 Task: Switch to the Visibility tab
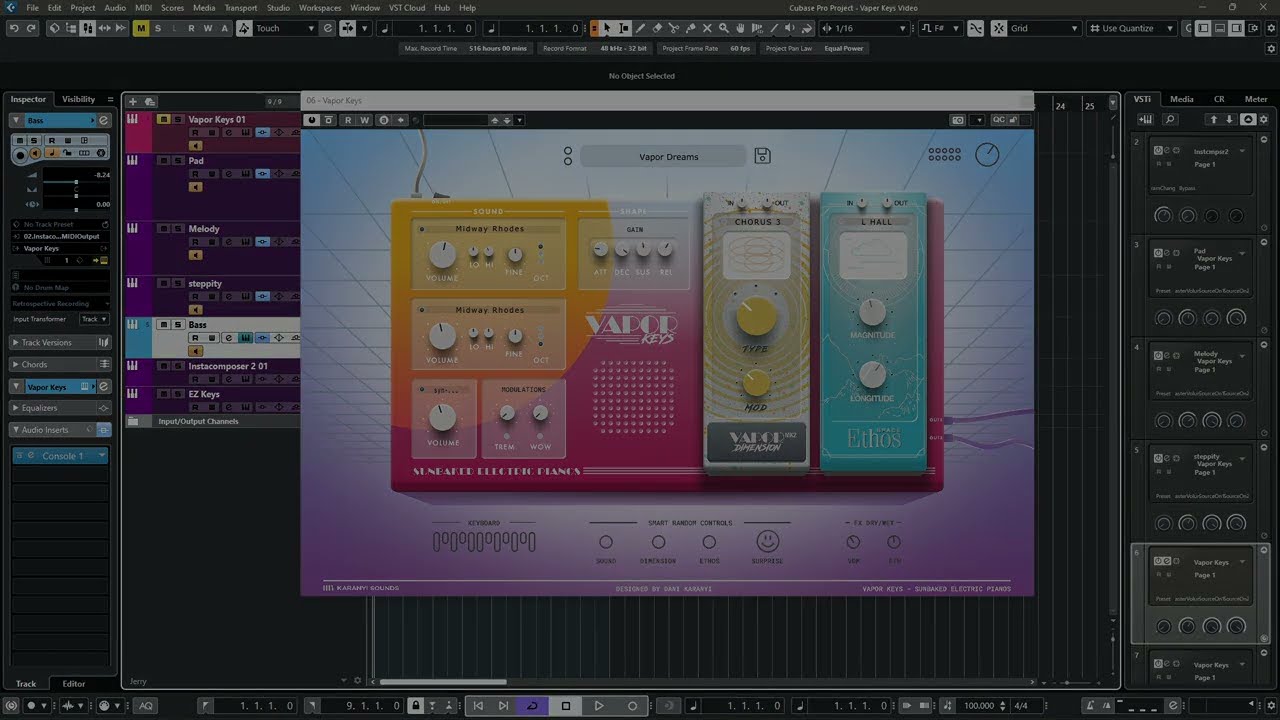pyautogui.click(x=79, y=99)
